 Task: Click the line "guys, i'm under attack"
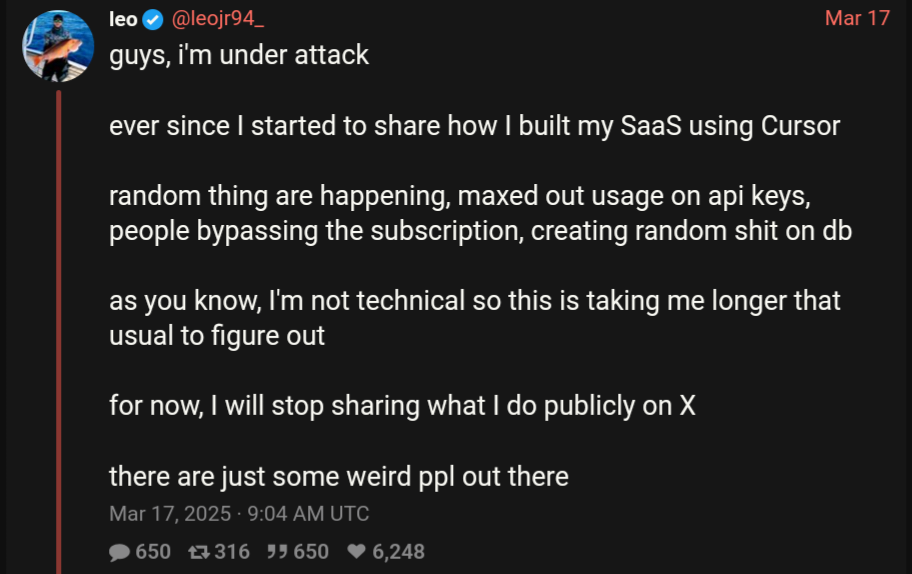coord(239,56)
